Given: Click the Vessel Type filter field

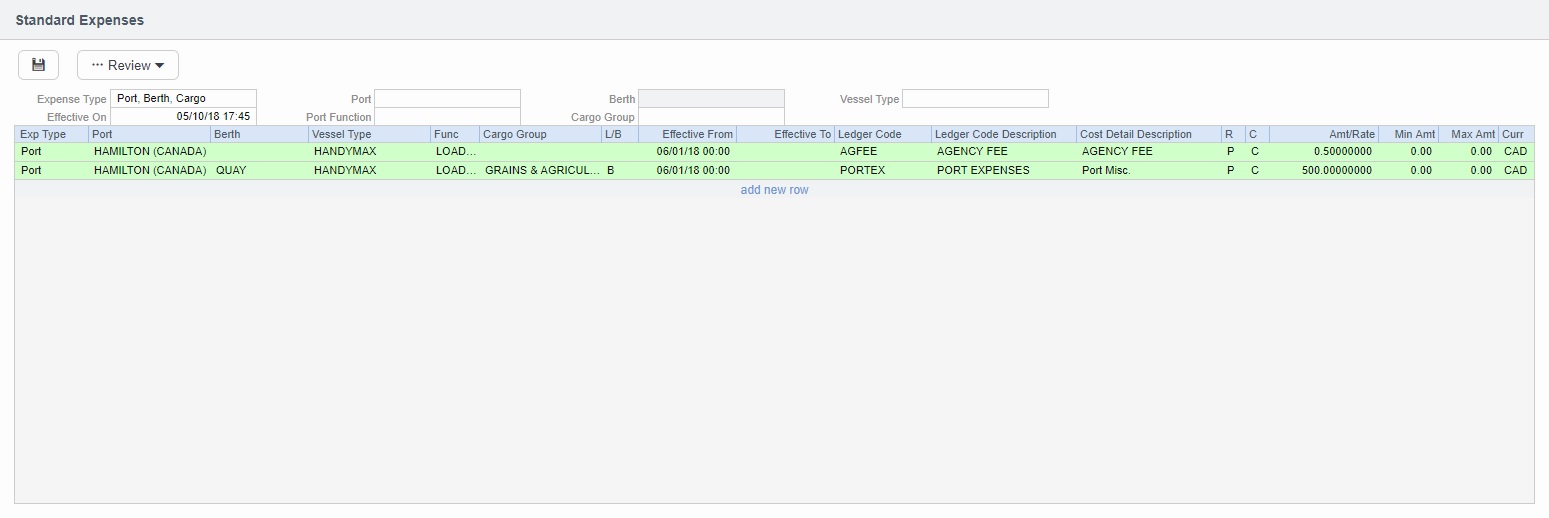Looking at the screenshot, I should (x=975, y=99).
